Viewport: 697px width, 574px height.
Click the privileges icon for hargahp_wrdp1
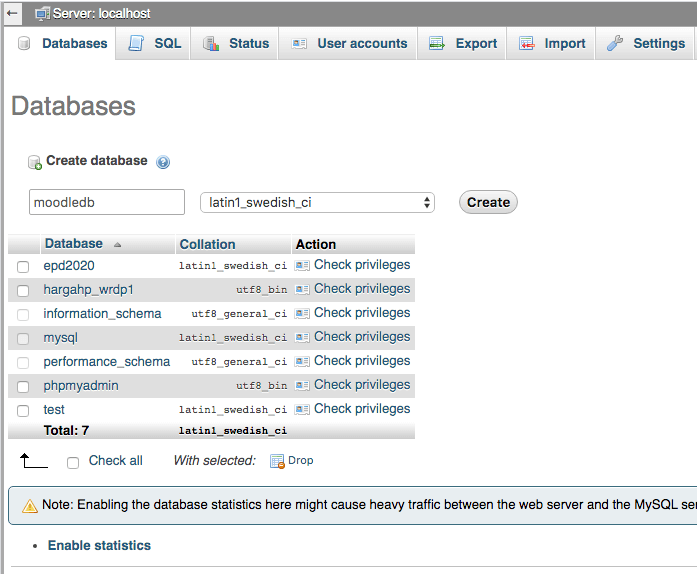click(302, 289)
